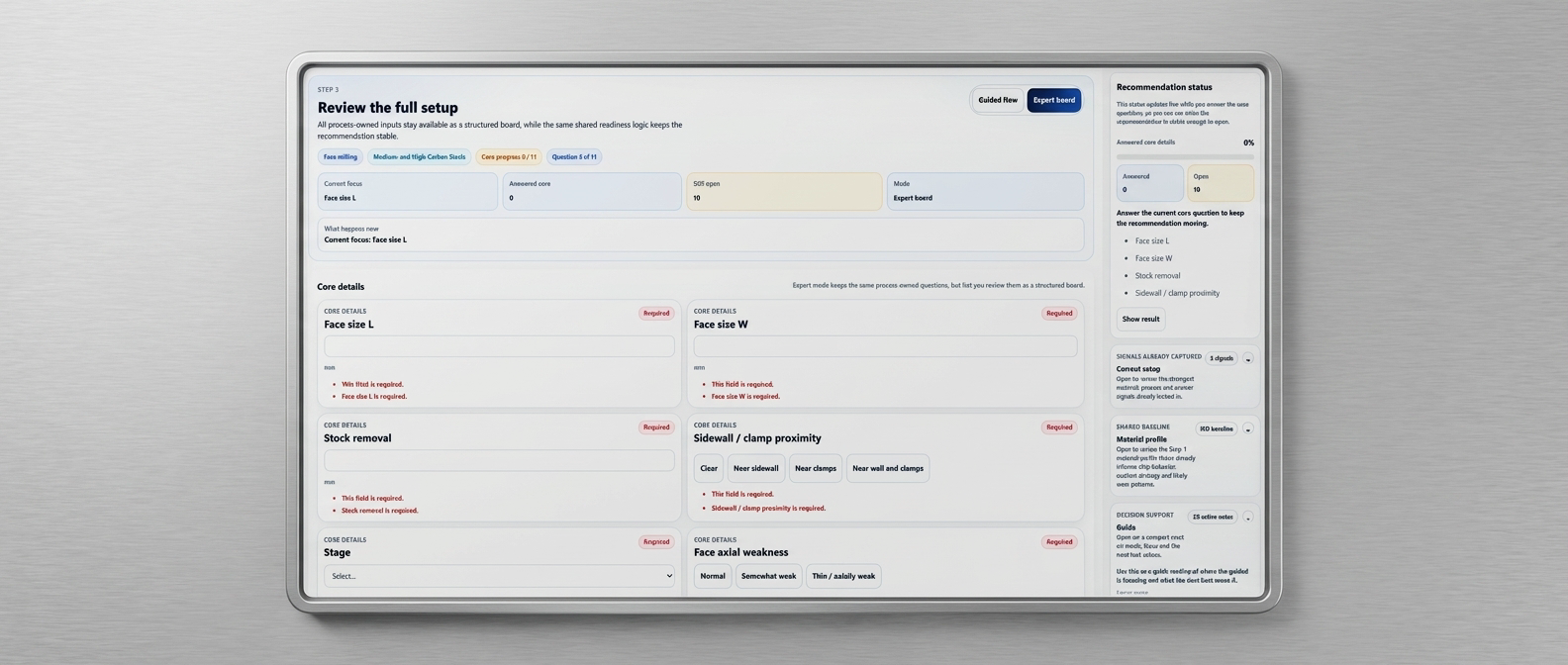Click the Mode Expert board summary card

tap(985, 191)
